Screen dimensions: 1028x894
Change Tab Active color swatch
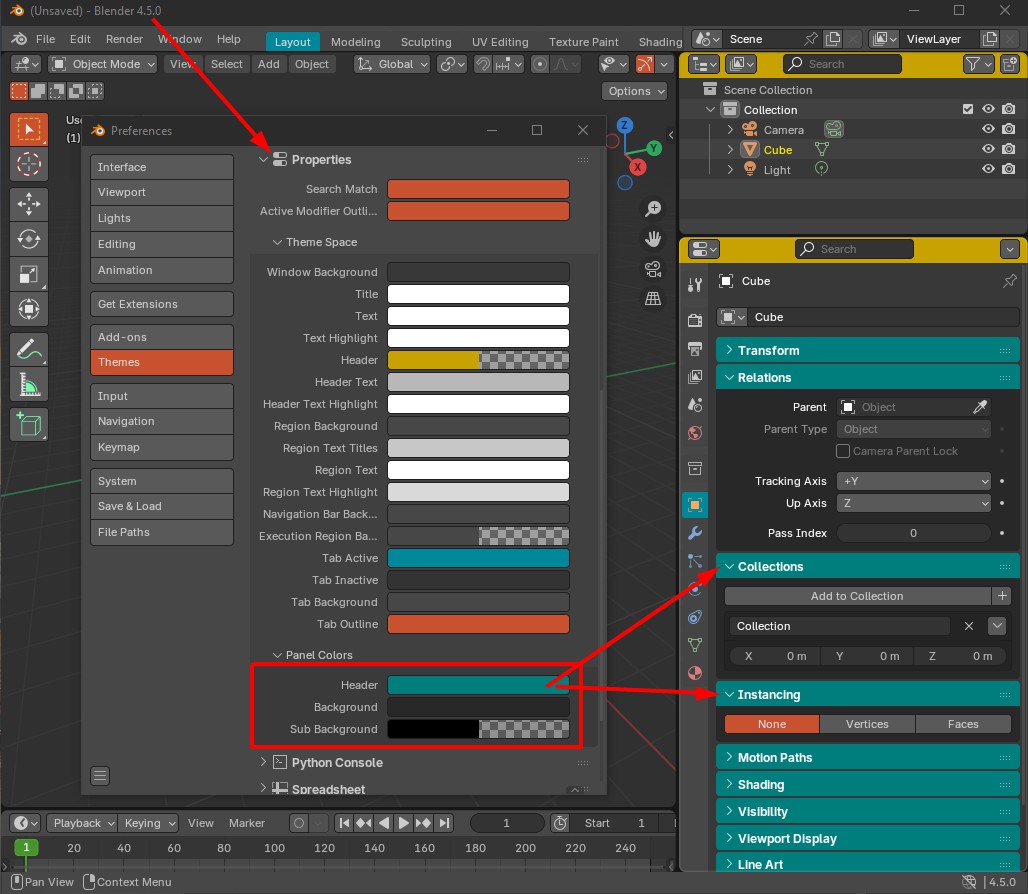tap(478, 558)
